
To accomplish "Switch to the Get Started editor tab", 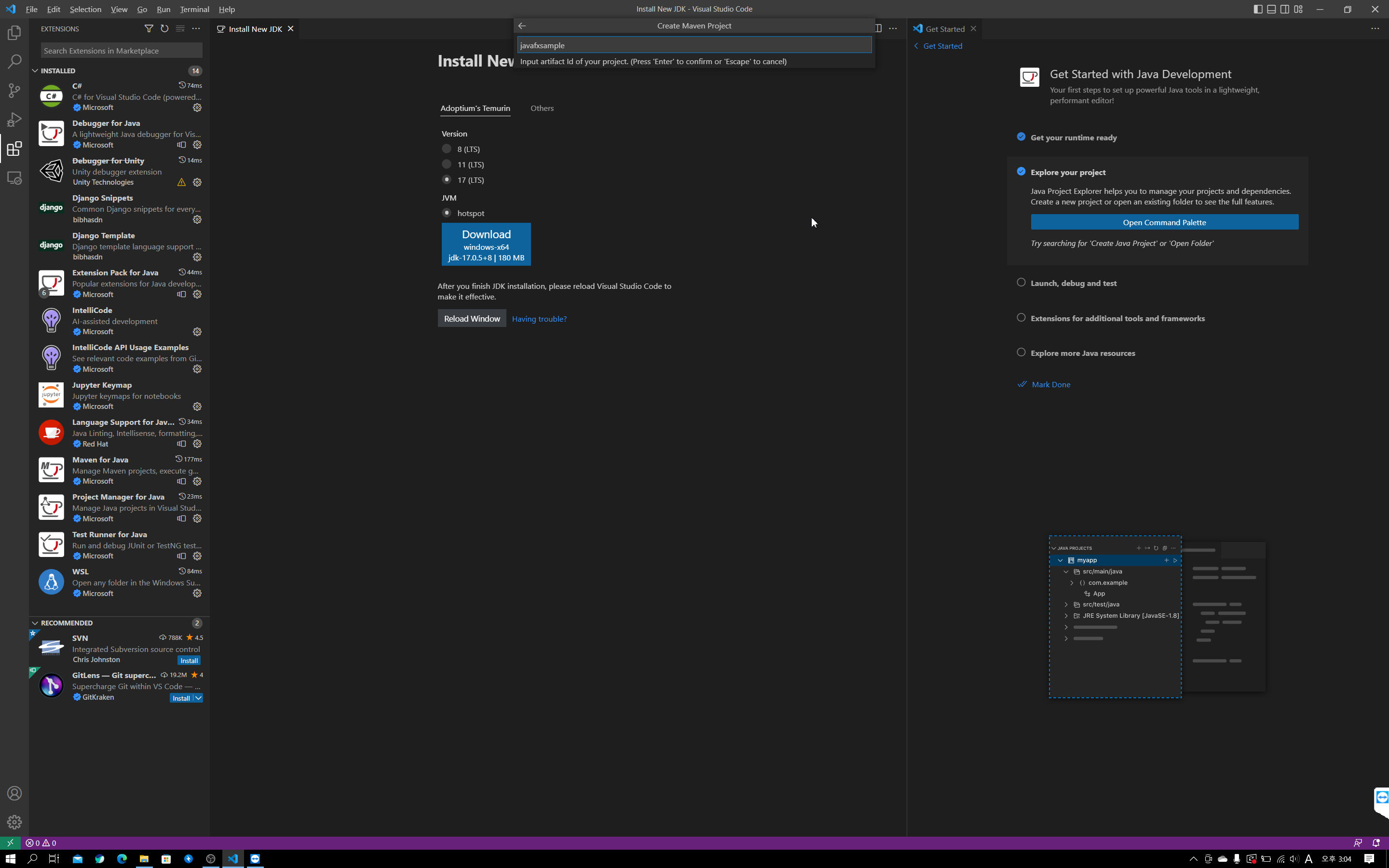I will click(945, 29).
